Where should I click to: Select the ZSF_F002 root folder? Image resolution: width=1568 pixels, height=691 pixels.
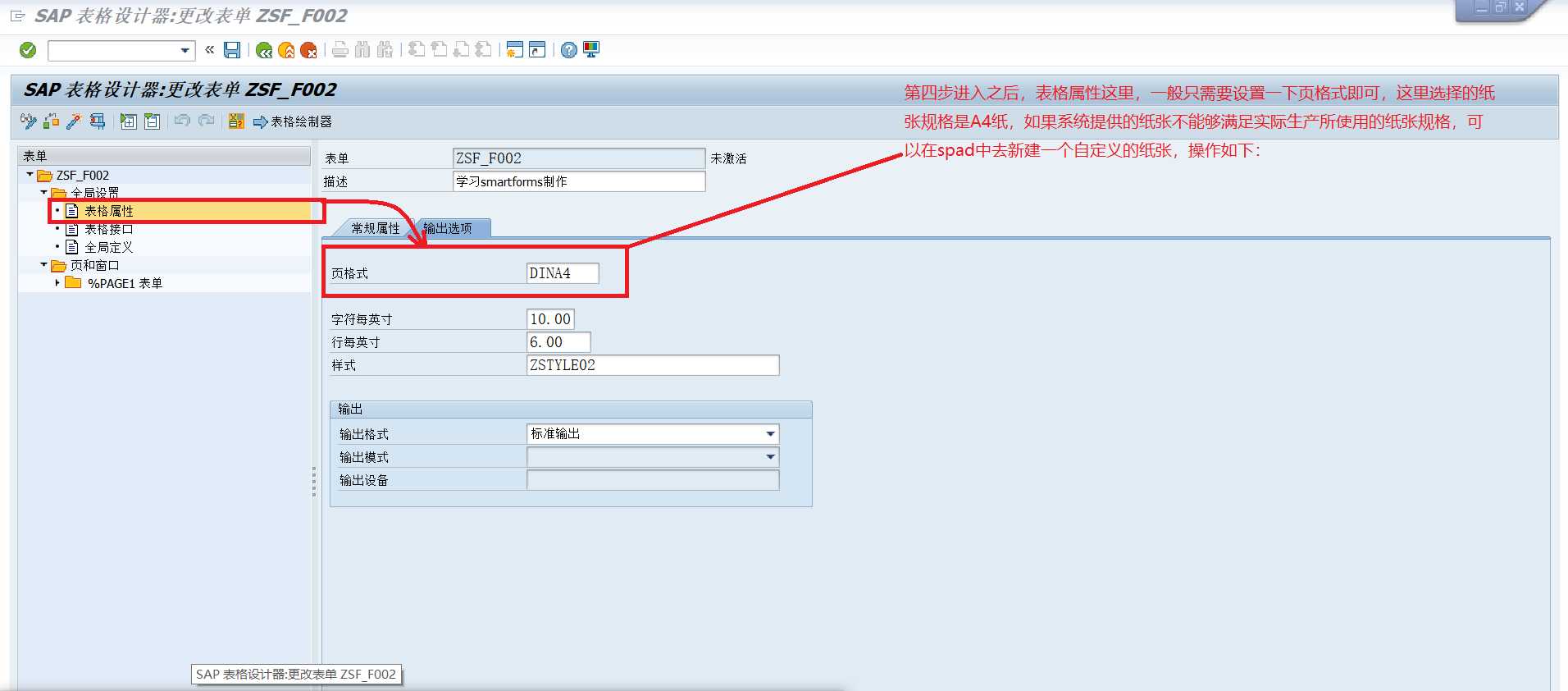tap(82, 175)
